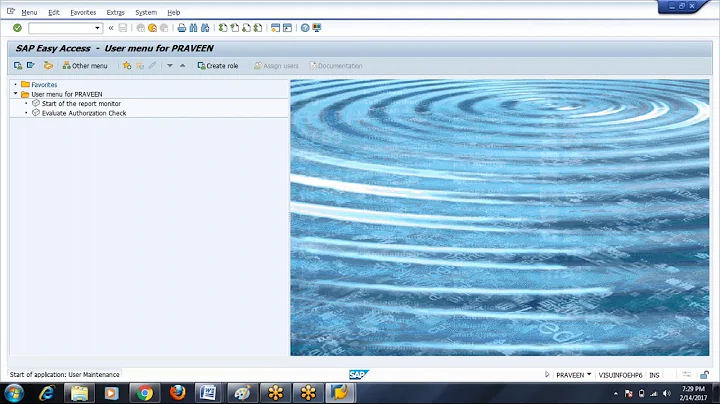Click the Find Next binoculars icon

coord(205,28)
